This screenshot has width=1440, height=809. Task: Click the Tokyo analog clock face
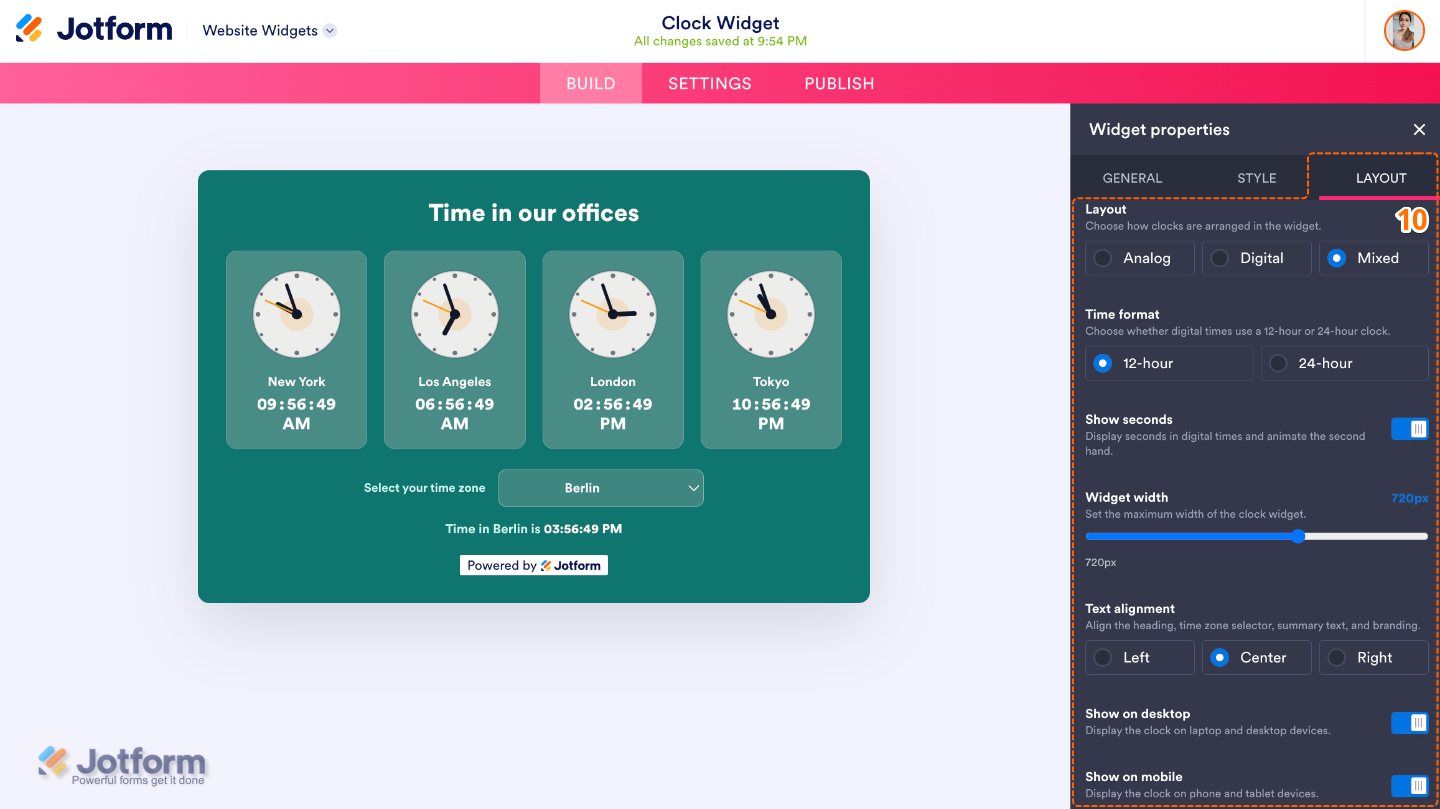(771, 314)
